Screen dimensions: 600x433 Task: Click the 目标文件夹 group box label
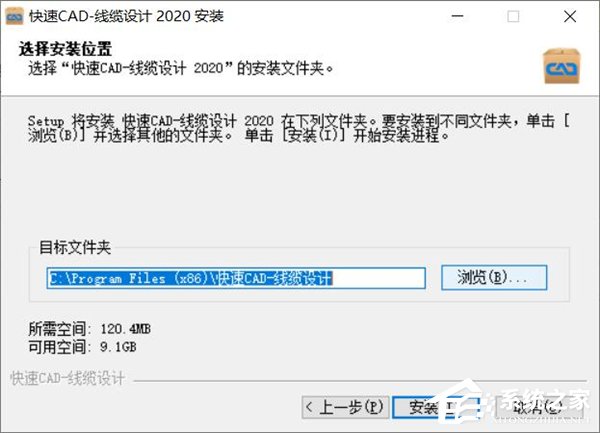(75, 247)
